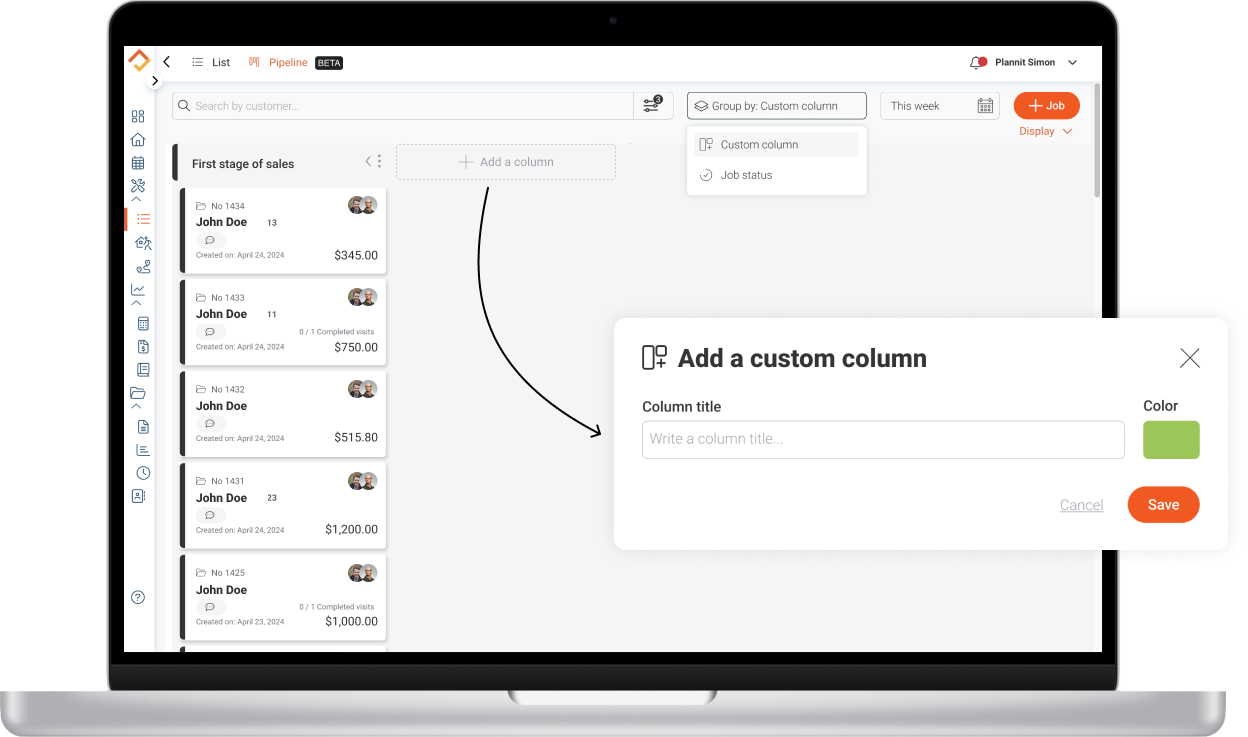Open the contact card icon at sidebar bottom
1248x737 pixels.
(x=138, y=495)
